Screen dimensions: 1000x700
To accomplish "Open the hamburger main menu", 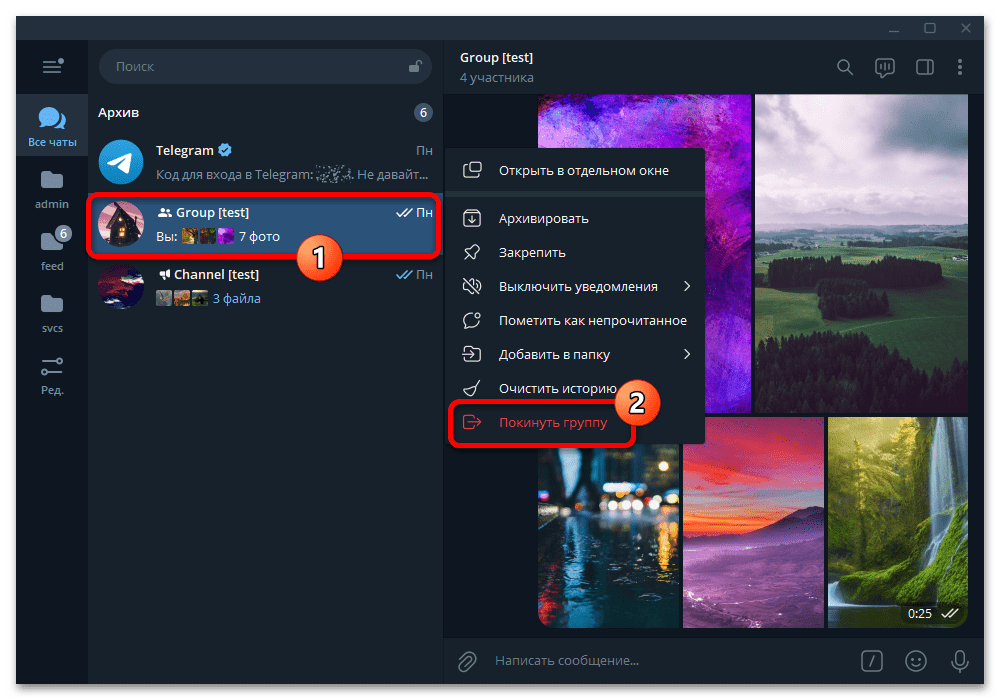I will pos(52,66).
